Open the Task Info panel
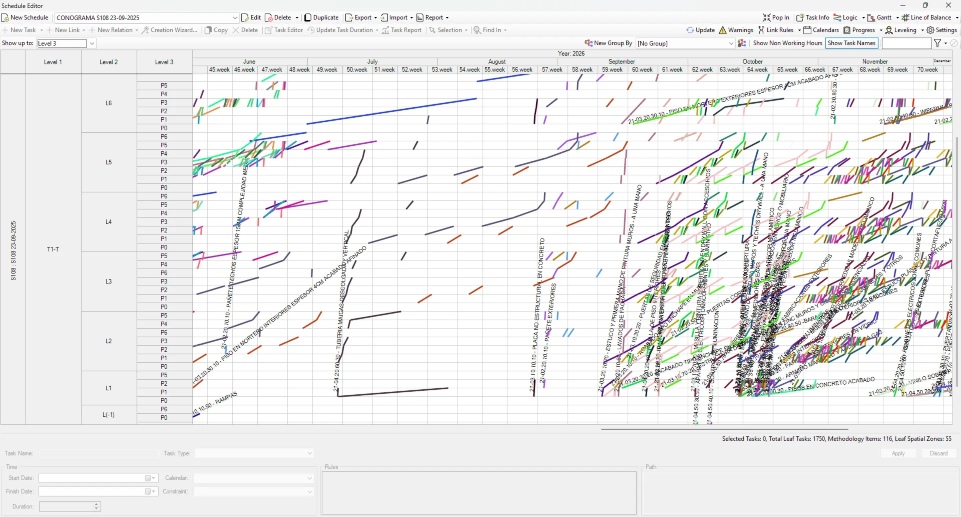 [812, 17]
